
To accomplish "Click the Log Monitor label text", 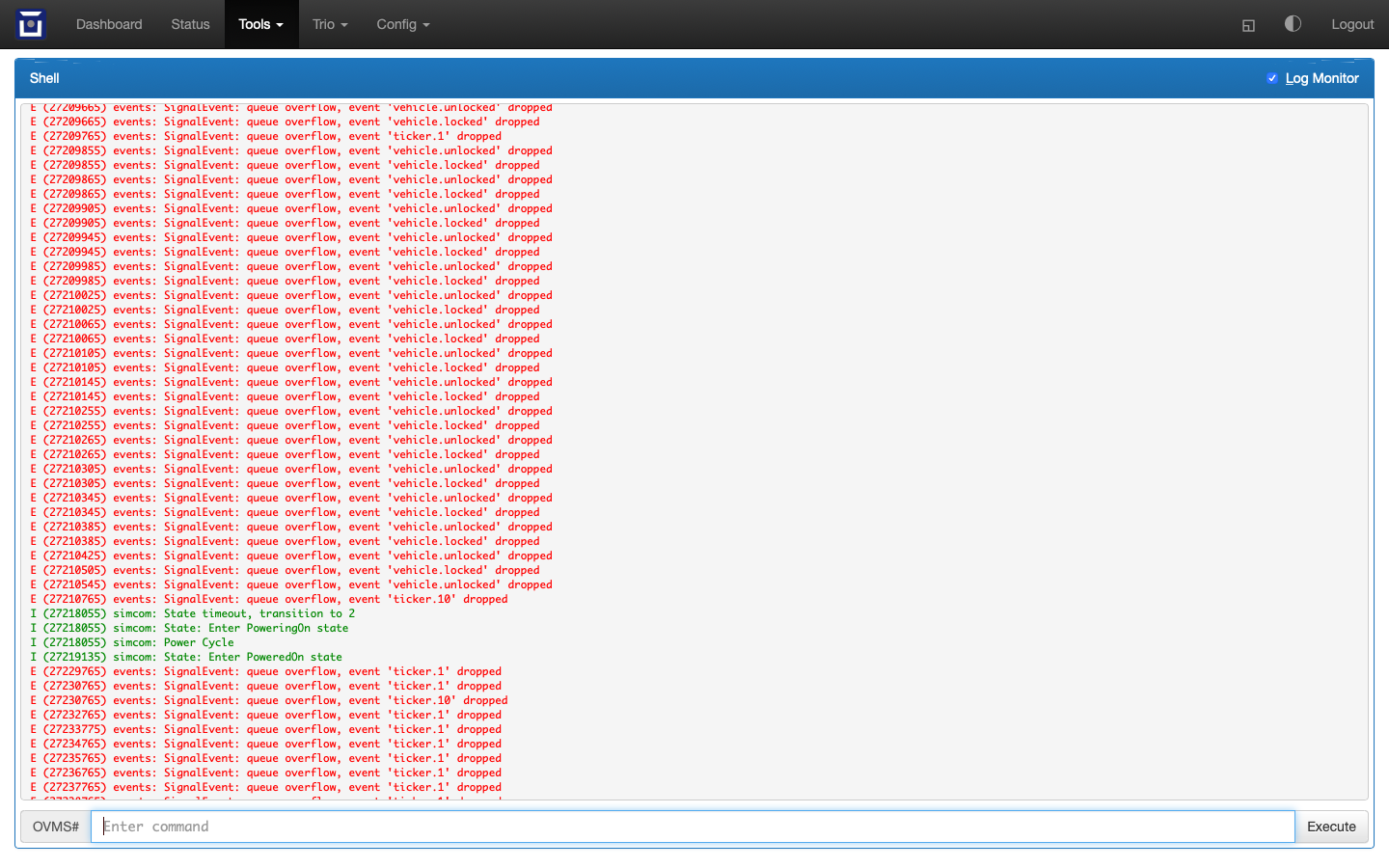I will [x=1321, y=78].
